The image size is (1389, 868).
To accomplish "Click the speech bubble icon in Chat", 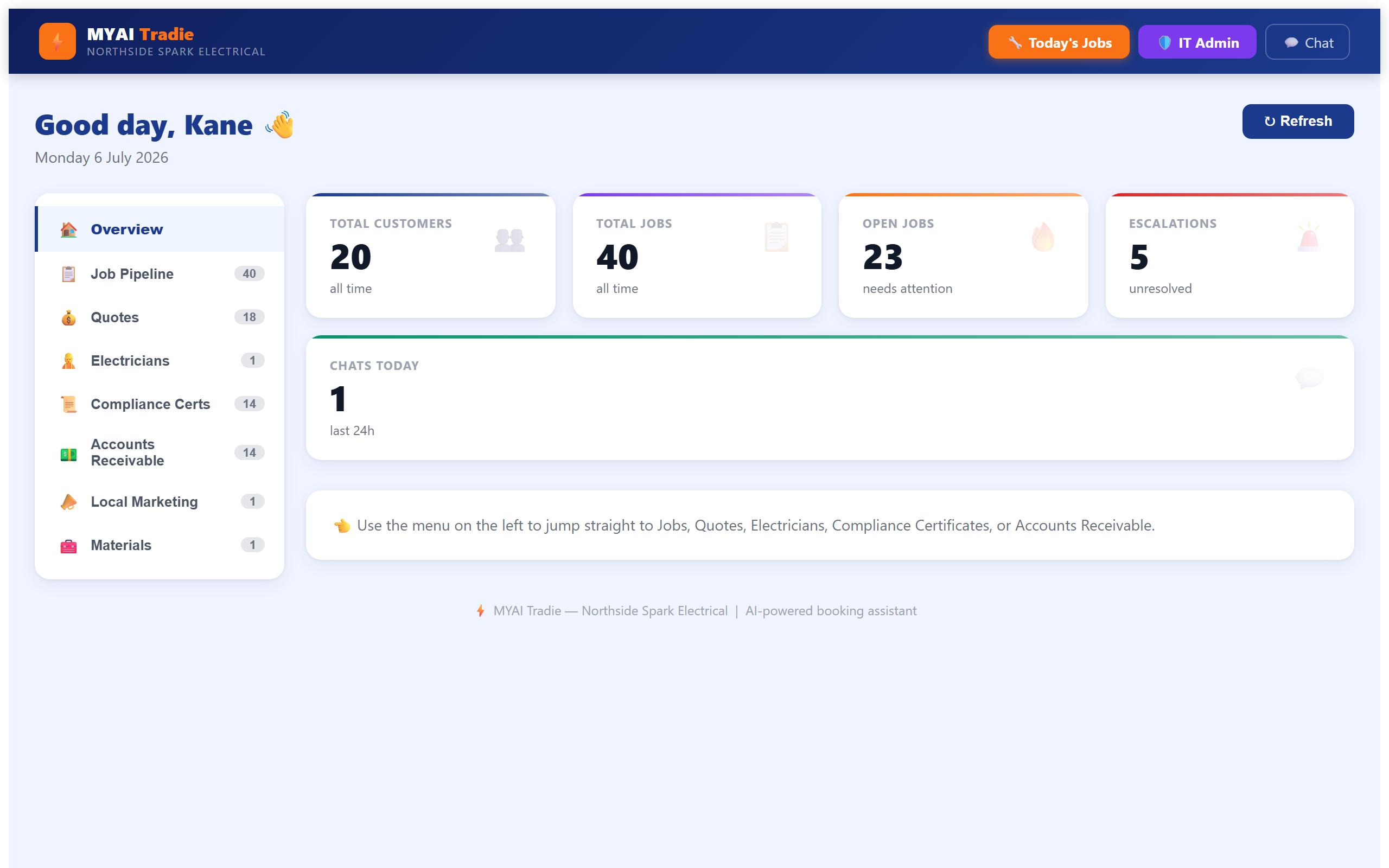I will (x=1291, y=42).
